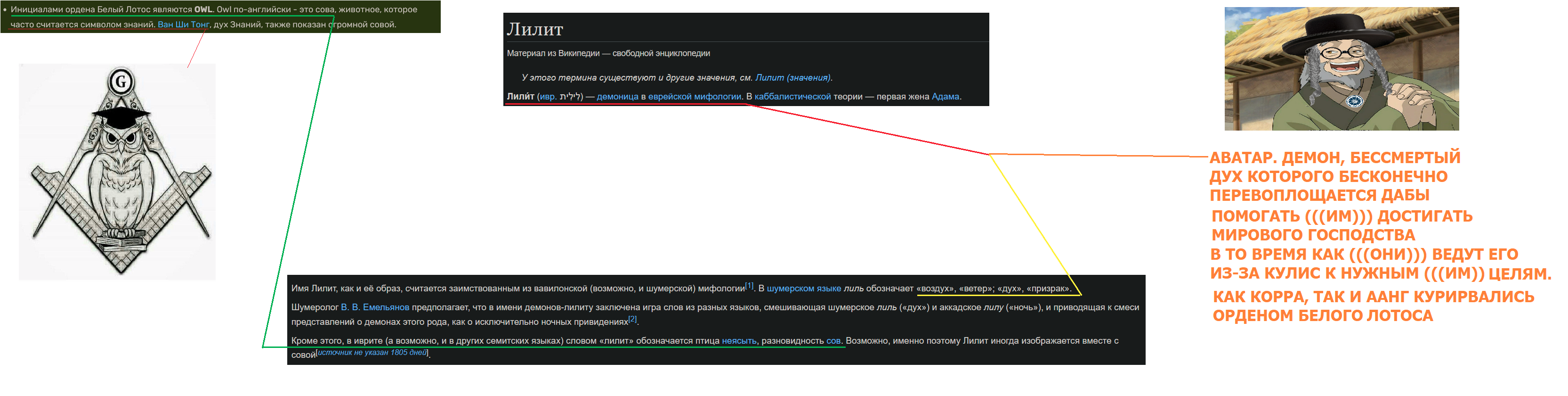Select the owl with compass emblem image

point(117,172)
